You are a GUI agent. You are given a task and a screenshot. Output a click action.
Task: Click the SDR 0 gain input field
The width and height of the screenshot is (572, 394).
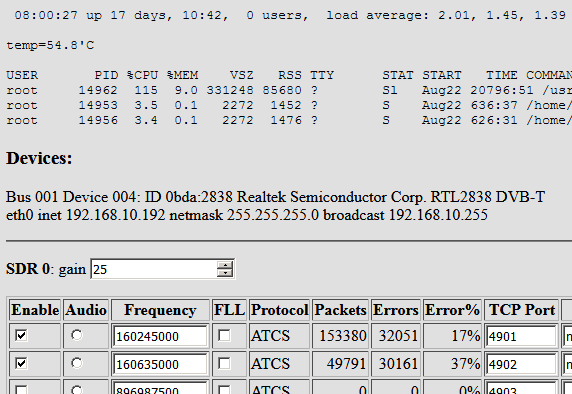click(154, 269)
